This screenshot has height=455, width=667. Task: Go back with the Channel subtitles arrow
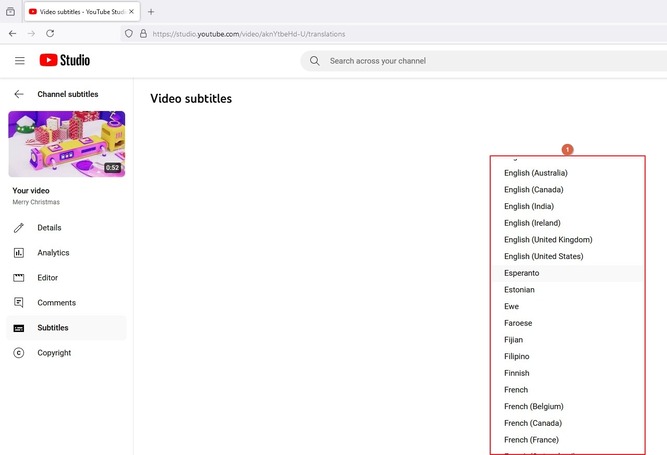click(x=19, y=94)
